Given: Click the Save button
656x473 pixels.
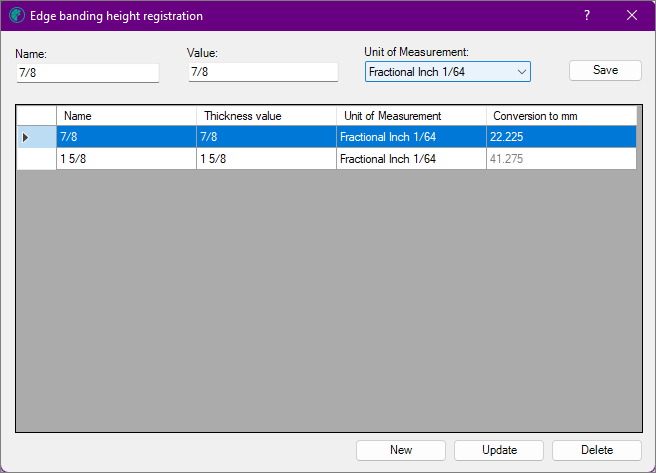Looking at the screenshot, I should tap(605, 70).
